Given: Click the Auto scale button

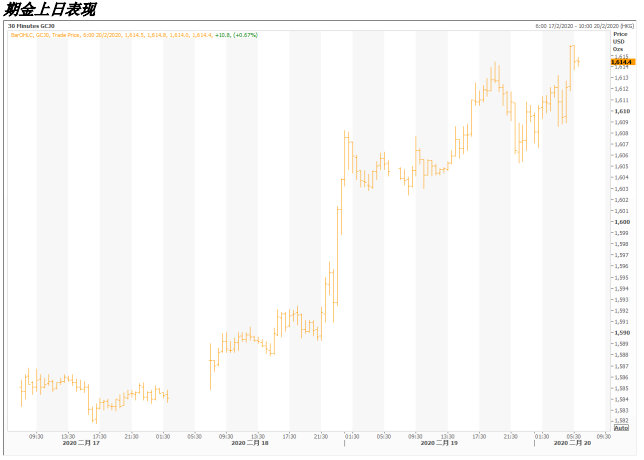Looking at the screenshot, I should 621,428.
